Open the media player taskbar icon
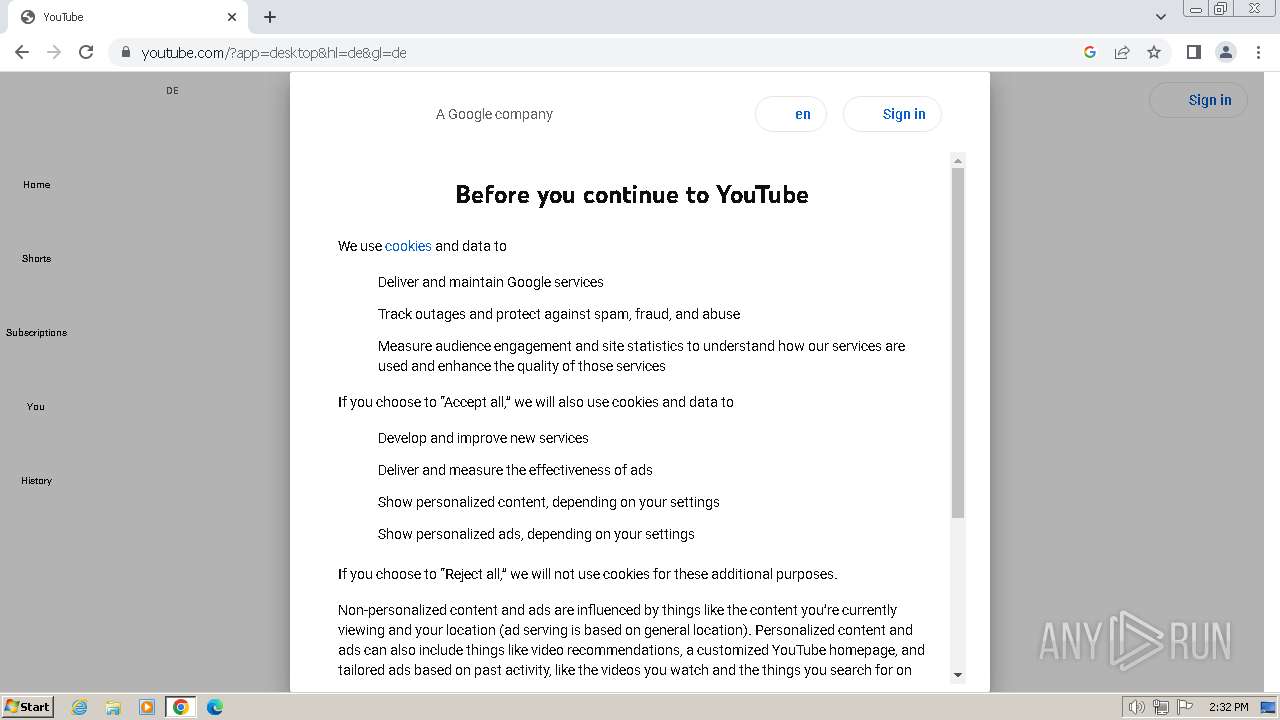Viewport: 1280px width, 720px height. (147, 707)
